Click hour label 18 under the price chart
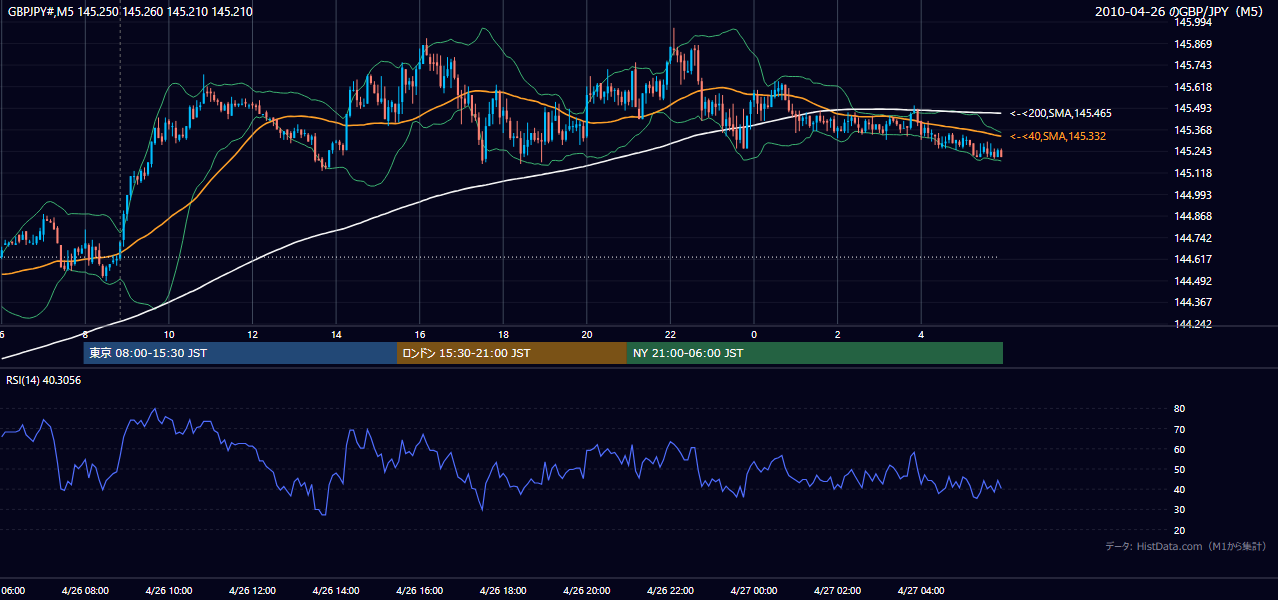This screenshot has height=600, width=1278. click(x=503, y=335)
